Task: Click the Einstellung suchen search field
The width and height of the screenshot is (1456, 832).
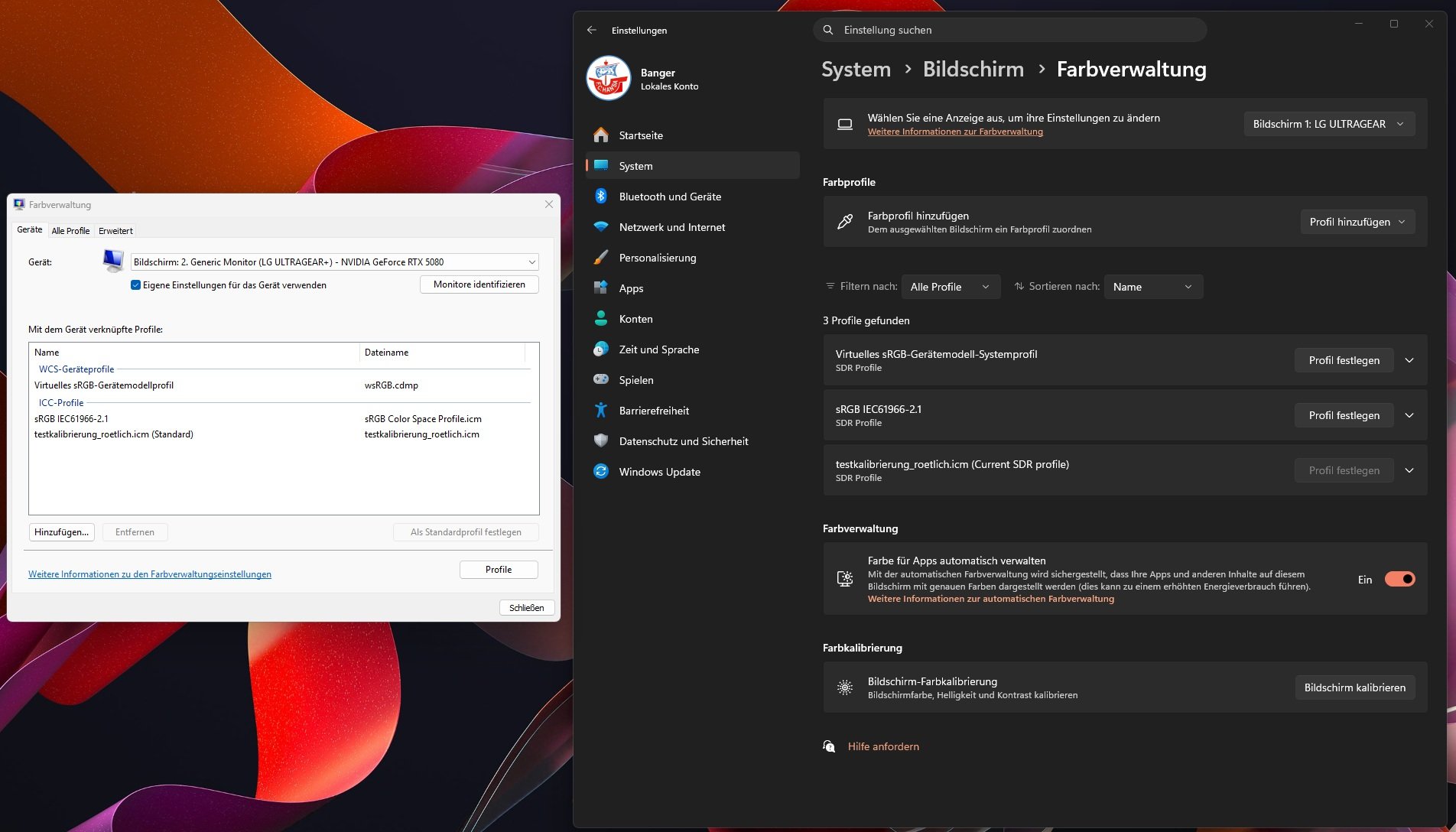Action: [1010, 30]
